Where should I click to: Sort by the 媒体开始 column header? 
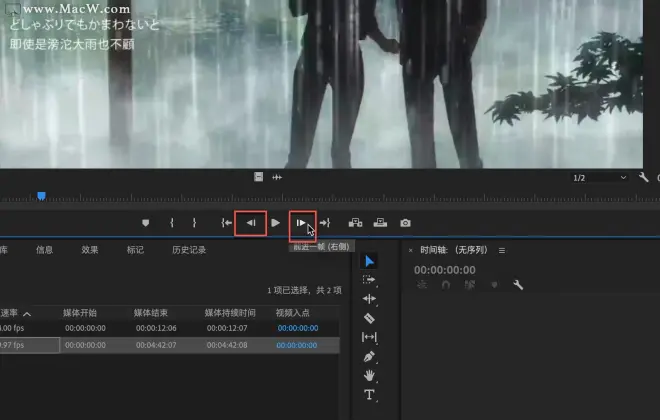click(x=80, y=313)
